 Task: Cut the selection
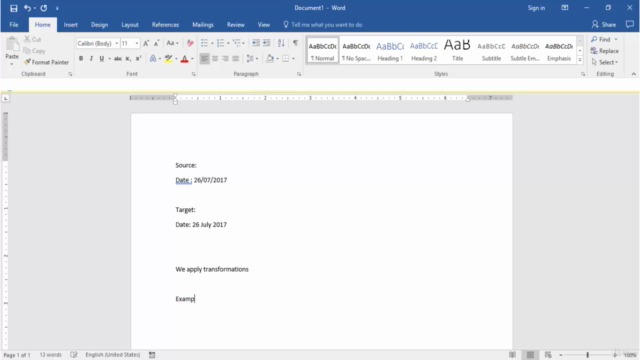coord(33,39)
